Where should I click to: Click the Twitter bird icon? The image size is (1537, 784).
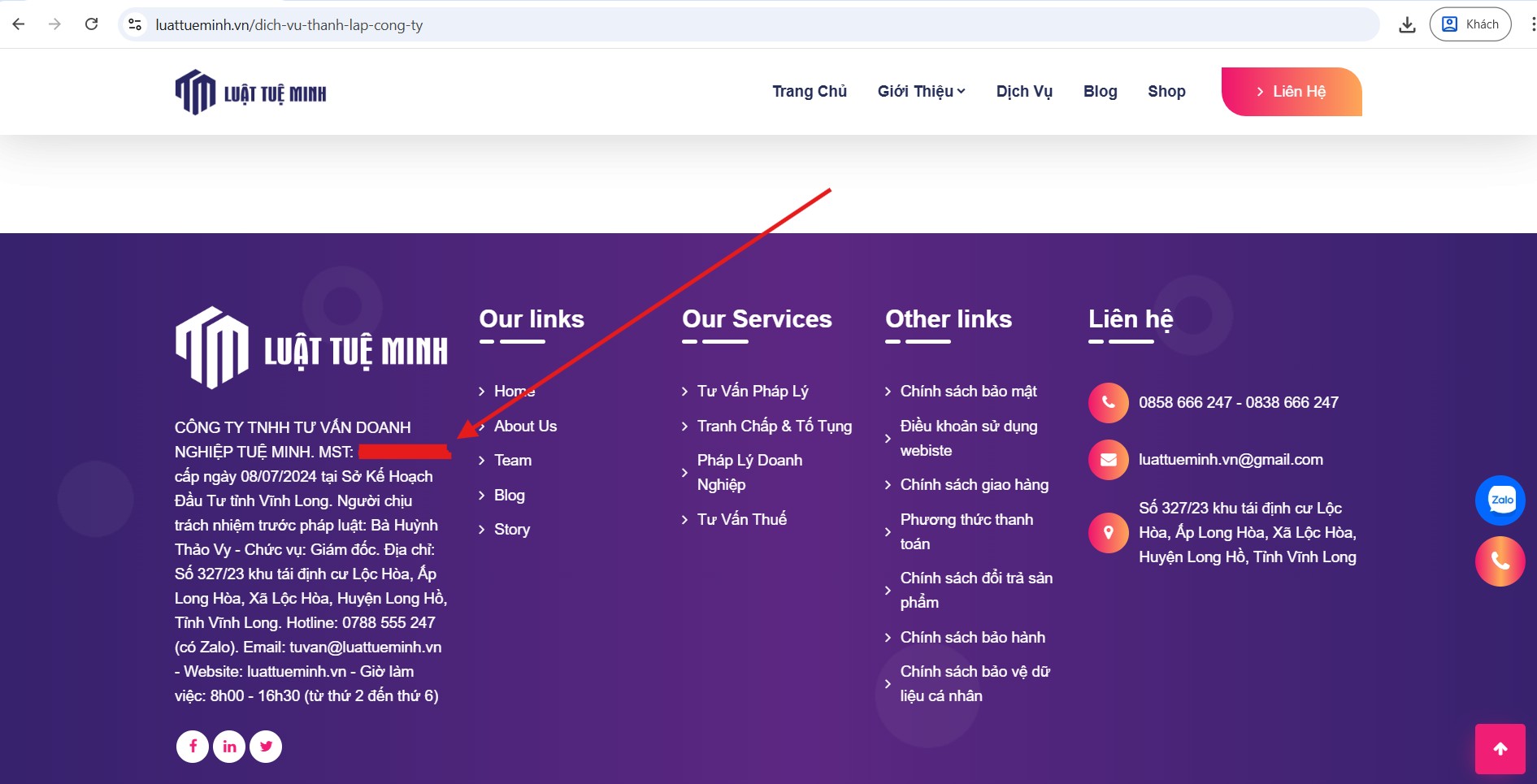266,746
